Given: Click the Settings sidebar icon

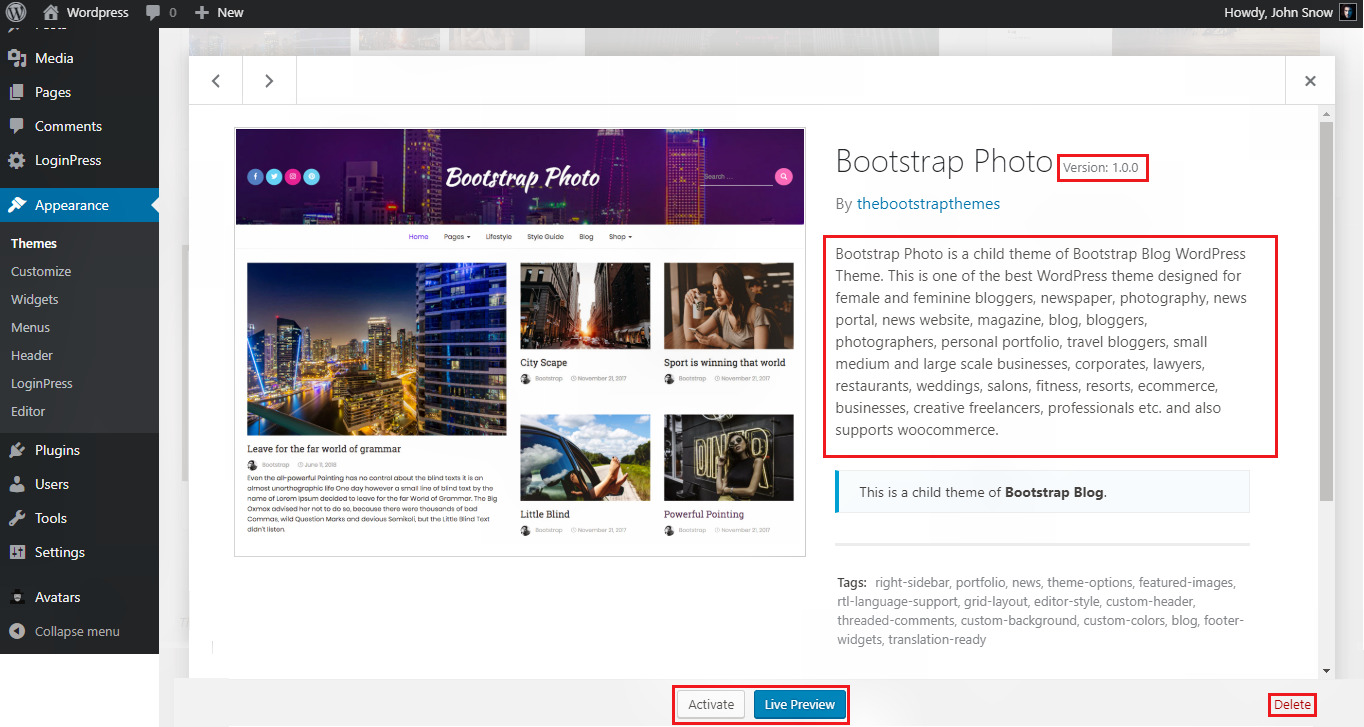Looking at the screenshot, I should coord(17,552).
